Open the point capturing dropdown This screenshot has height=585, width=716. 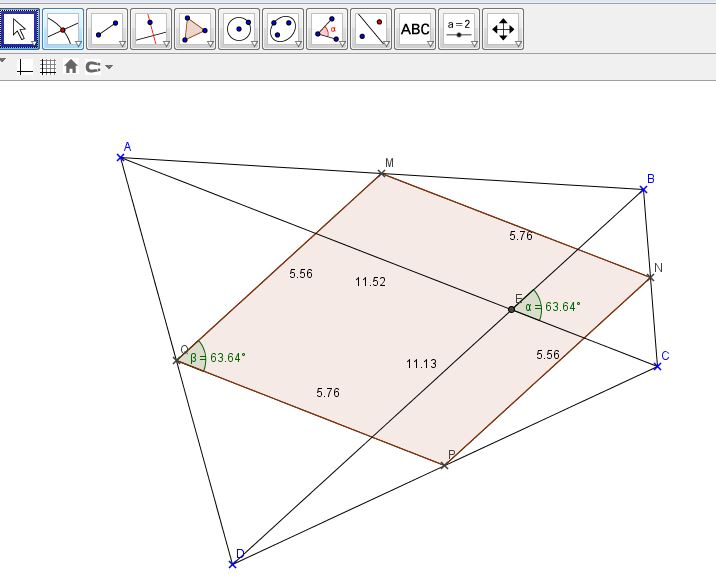(x=98, y=67)
